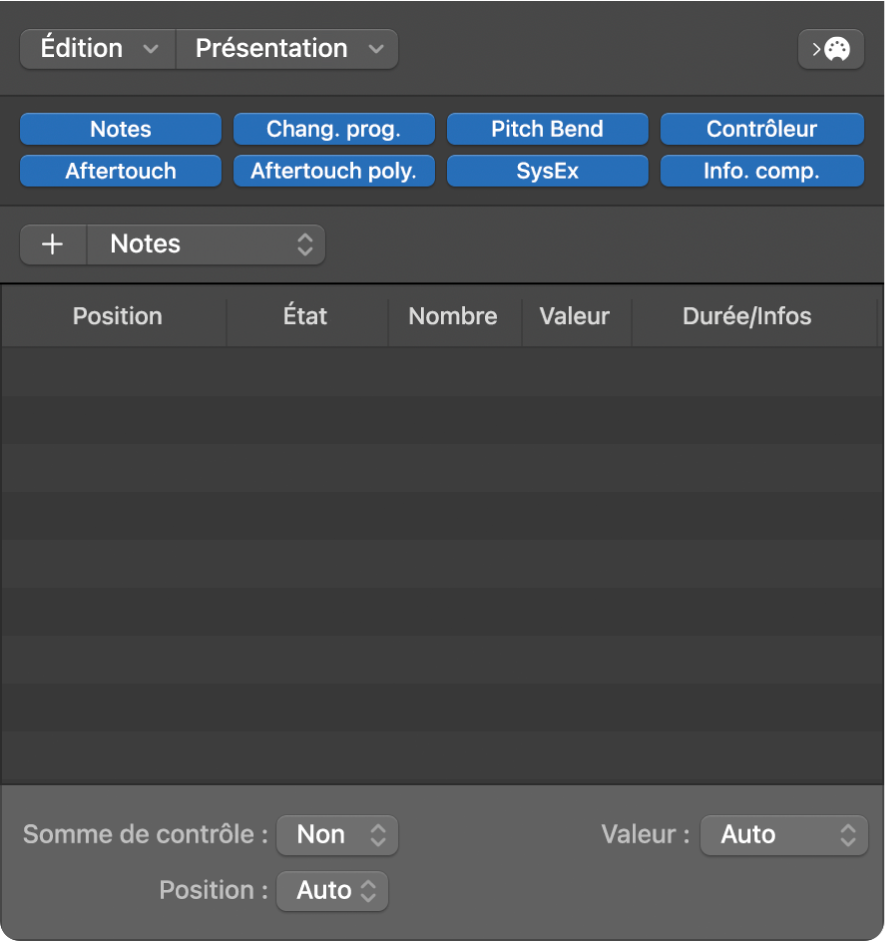Viewport: 886px width, 942px height.
Task: Toggle the Notes event filter
Action: click(120, 129)
